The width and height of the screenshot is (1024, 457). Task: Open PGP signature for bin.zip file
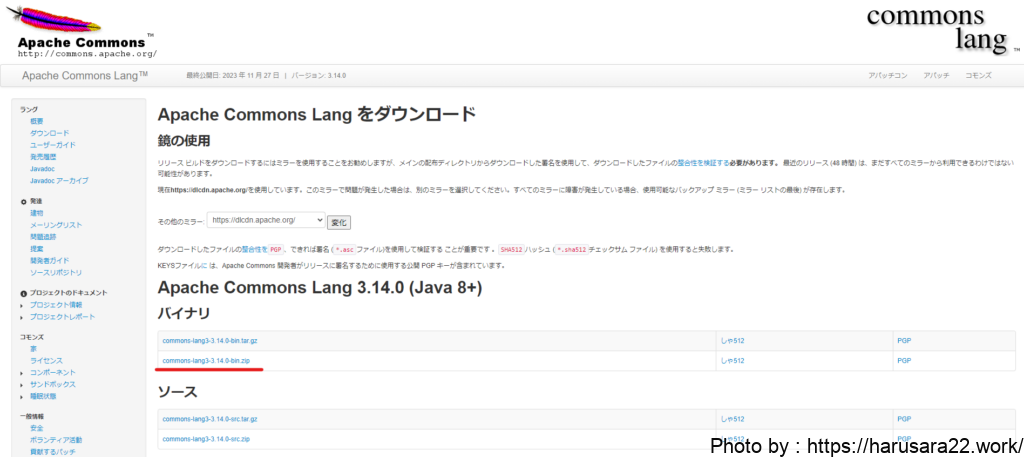[903, 360]
